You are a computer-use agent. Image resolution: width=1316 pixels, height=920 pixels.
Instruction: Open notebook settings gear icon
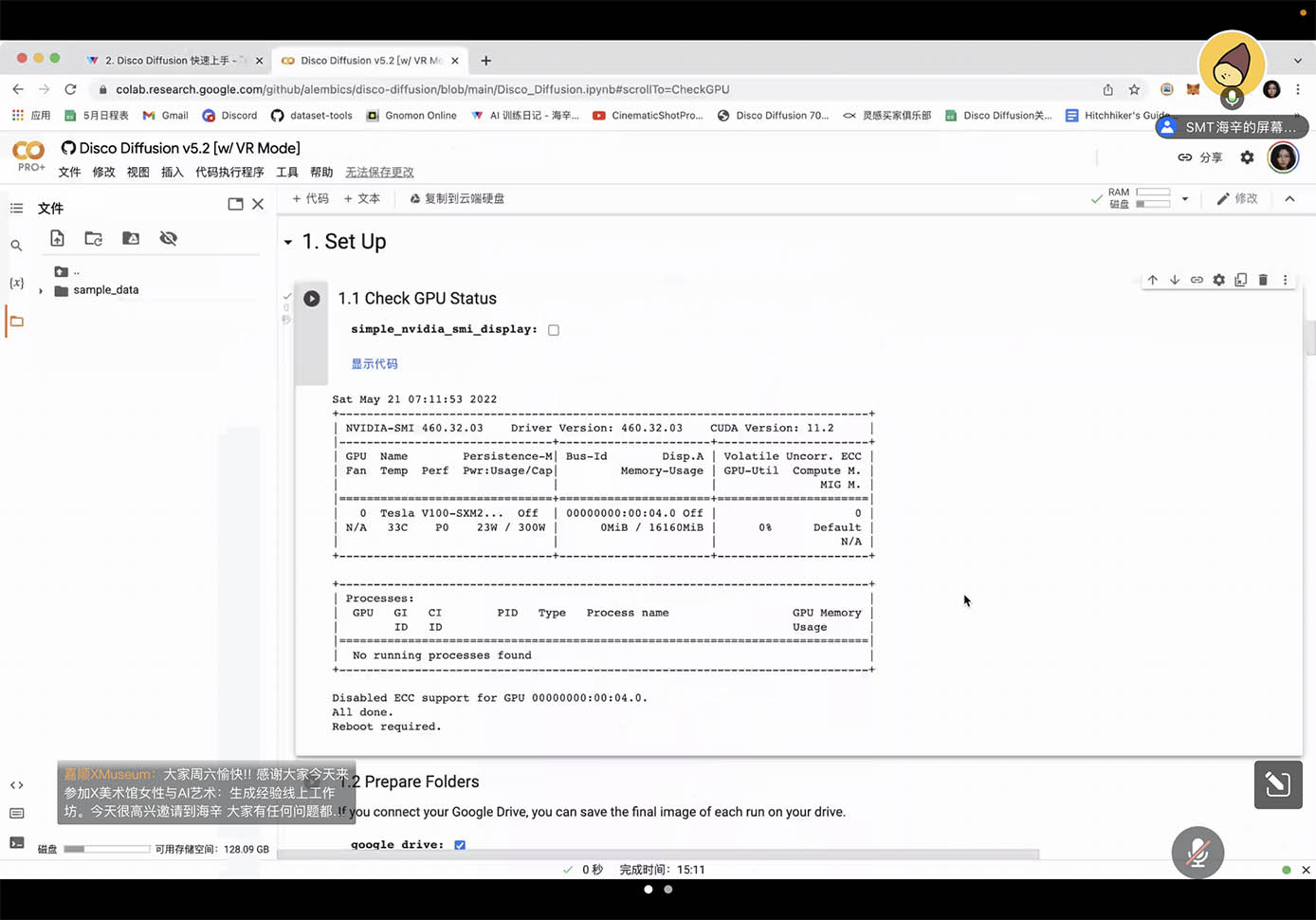coord(1248,157)
